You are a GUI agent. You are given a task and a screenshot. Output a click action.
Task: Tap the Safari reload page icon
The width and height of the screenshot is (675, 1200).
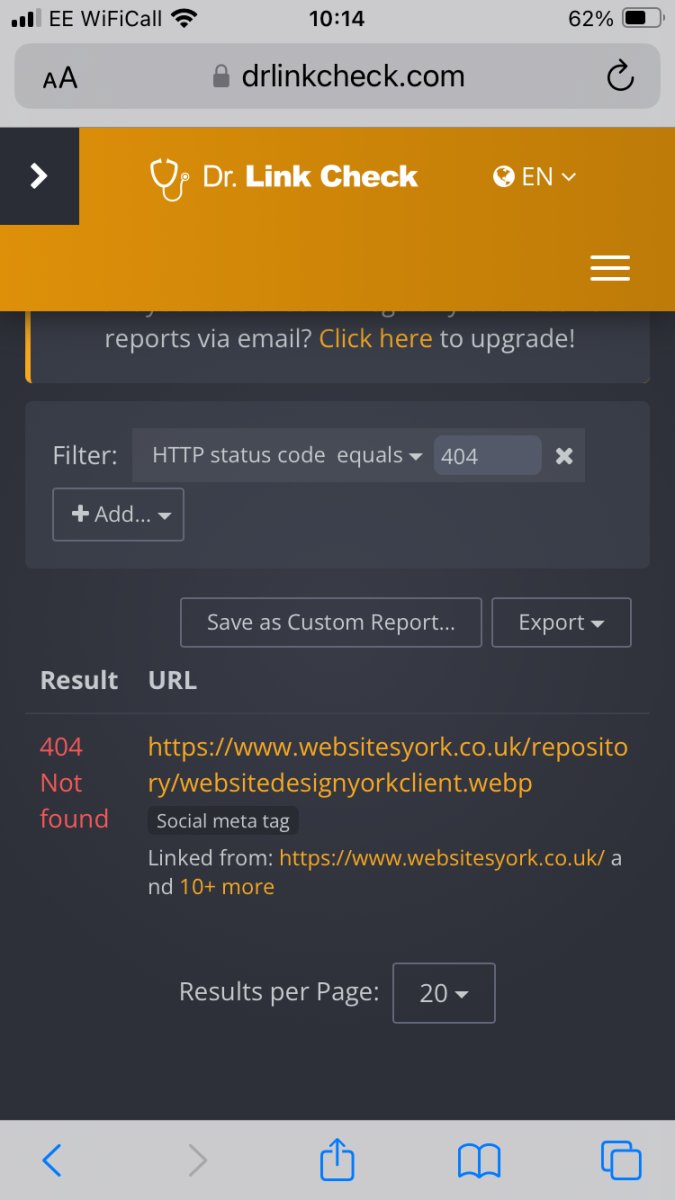tap(620, 76)
